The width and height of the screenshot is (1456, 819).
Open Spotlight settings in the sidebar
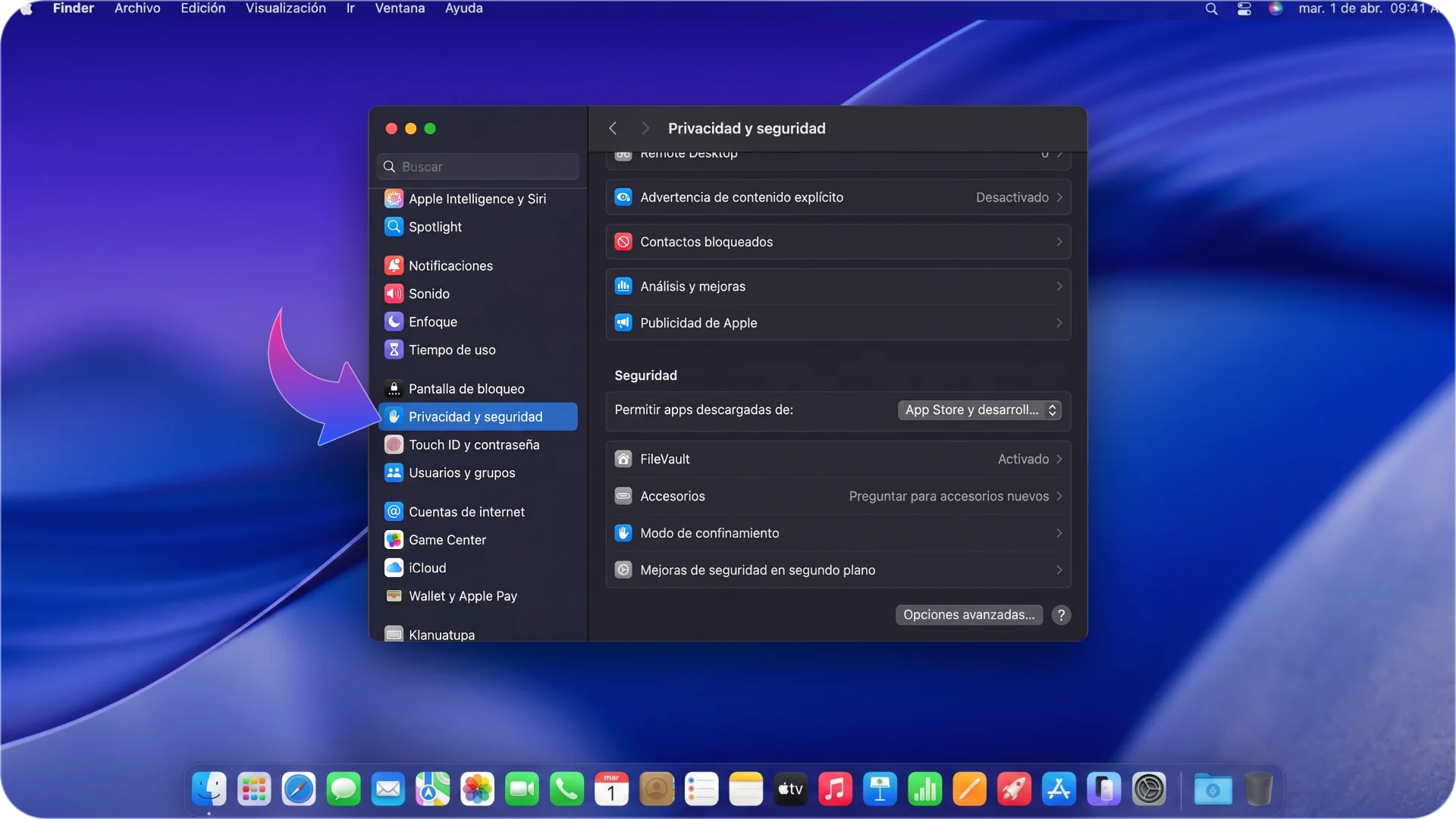pyautogui.click(x=478, y=227)
